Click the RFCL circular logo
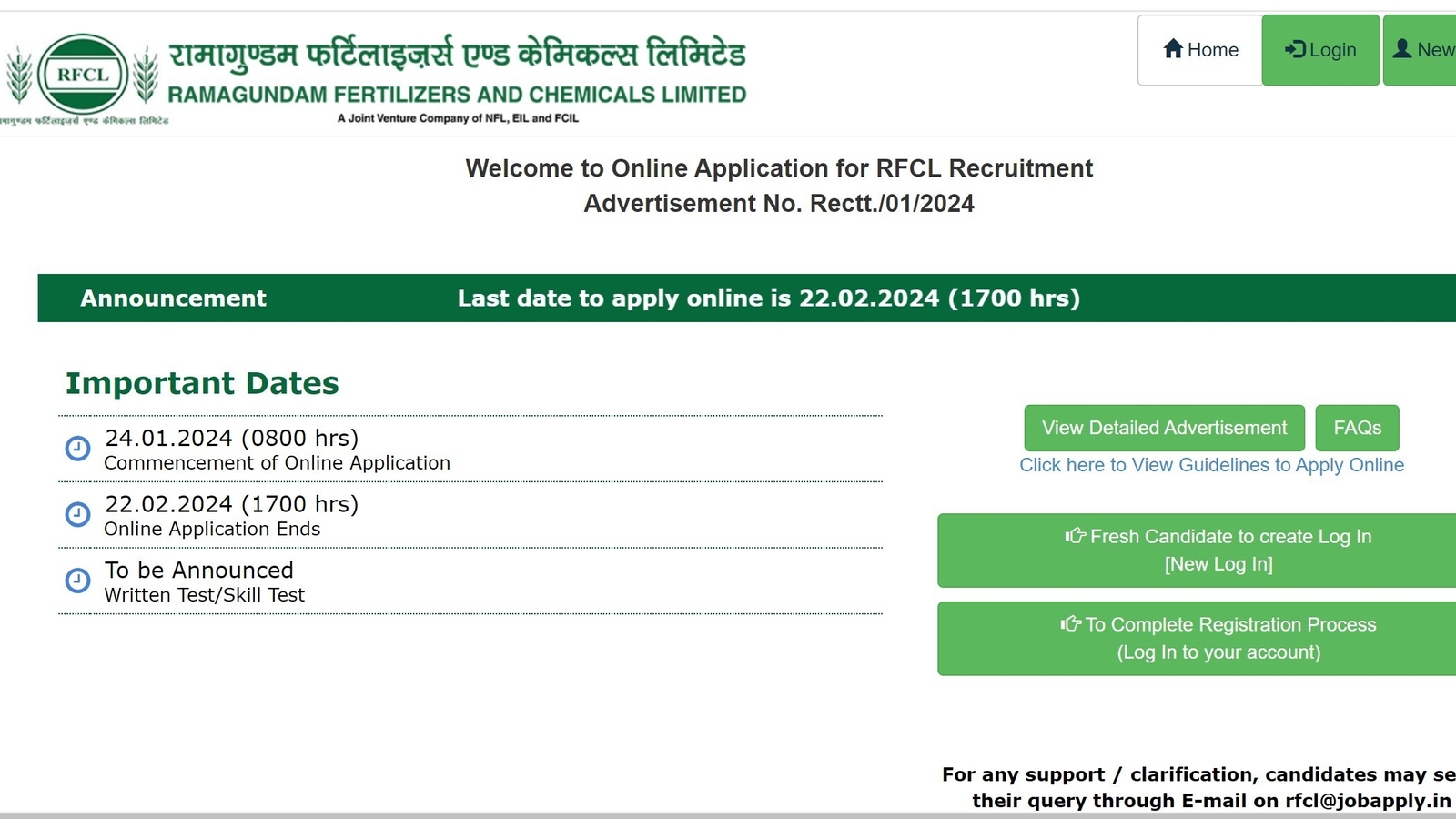Screen dimensions: 1456x819 [x=83, y=74]
